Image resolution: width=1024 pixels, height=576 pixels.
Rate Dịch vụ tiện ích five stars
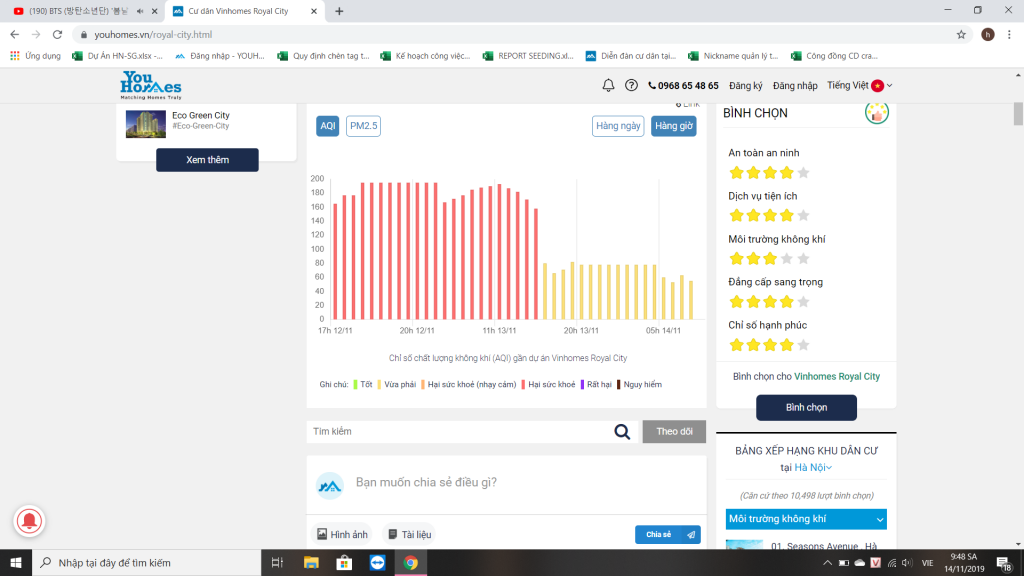(x=803, y=216)
